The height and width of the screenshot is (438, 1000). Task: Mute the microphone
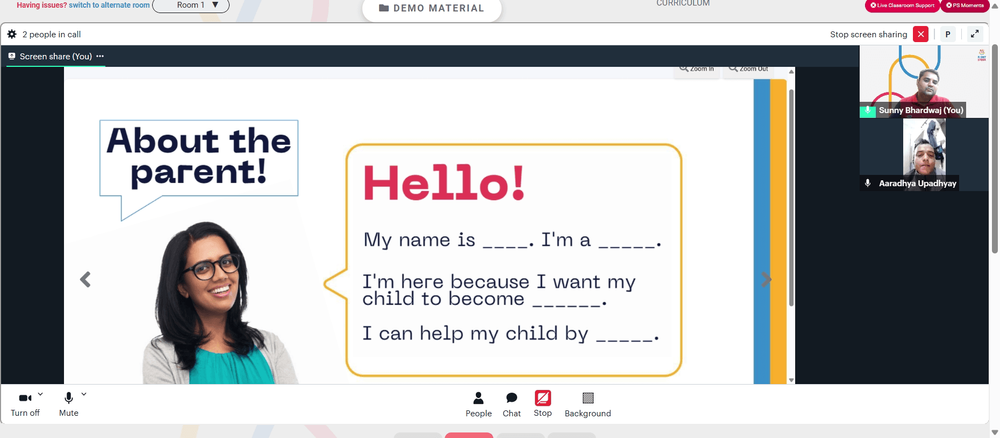click(x=68, y=404)
